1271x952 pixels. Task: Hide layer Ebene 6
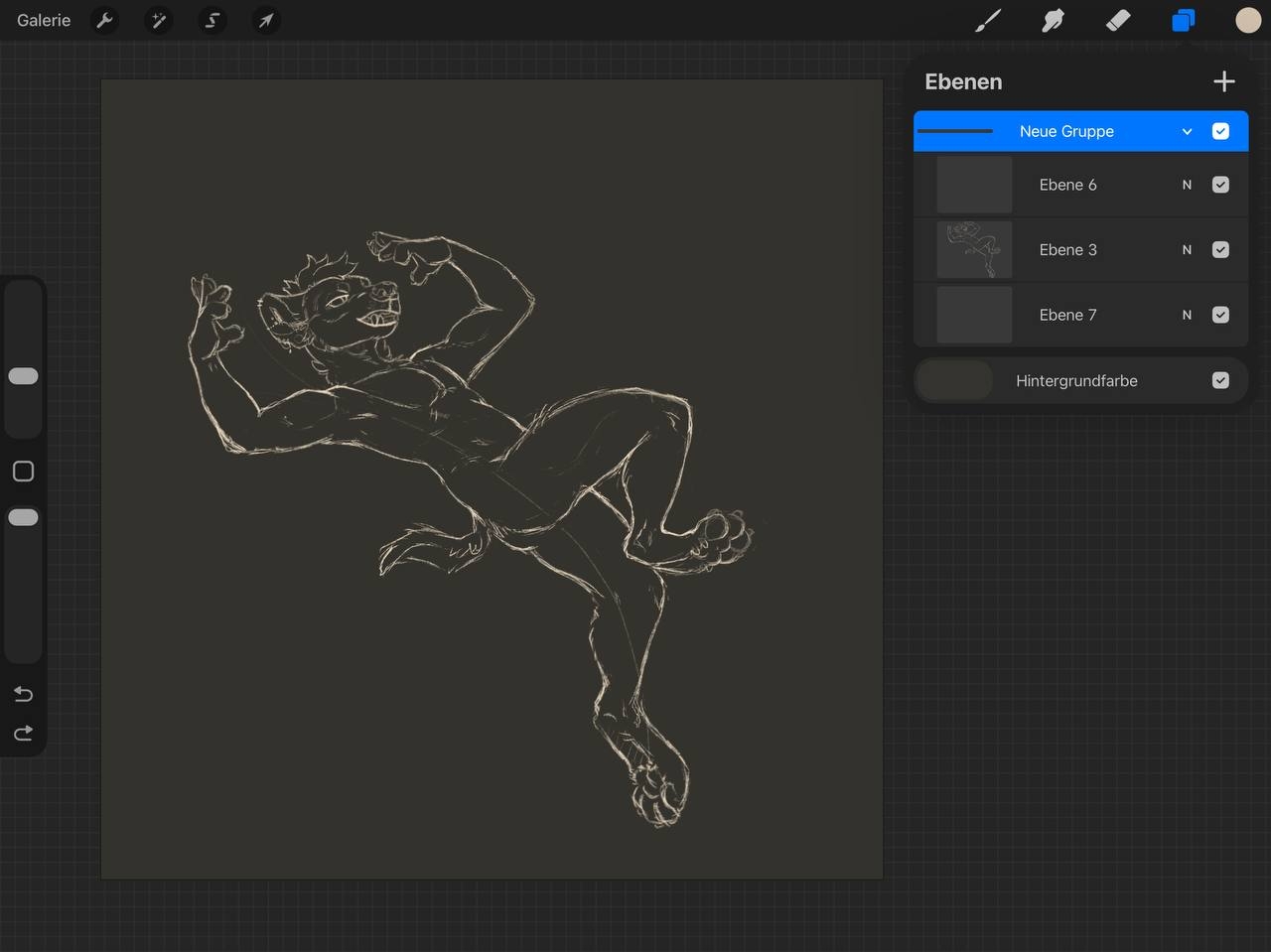[1220, 185]
